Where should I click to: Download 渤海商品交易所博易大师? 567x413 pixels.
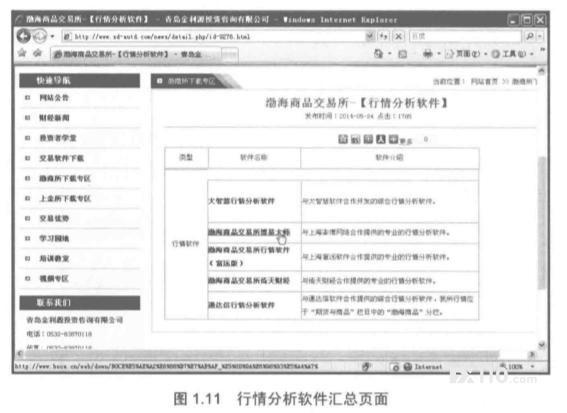point(249,232)
